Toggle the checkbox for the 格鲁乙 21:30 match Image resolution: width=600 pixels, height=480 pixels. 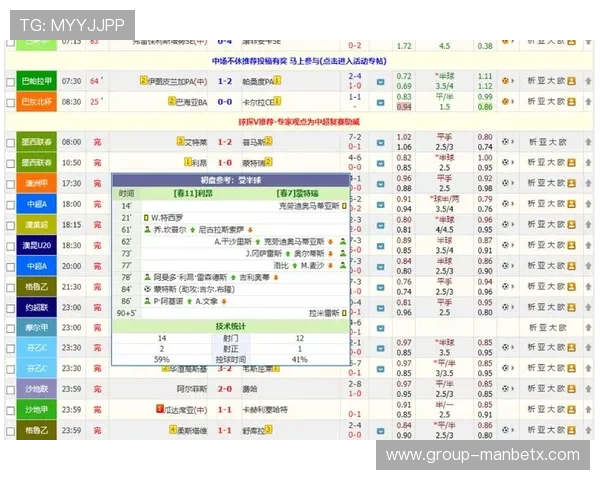pos(10,287)
